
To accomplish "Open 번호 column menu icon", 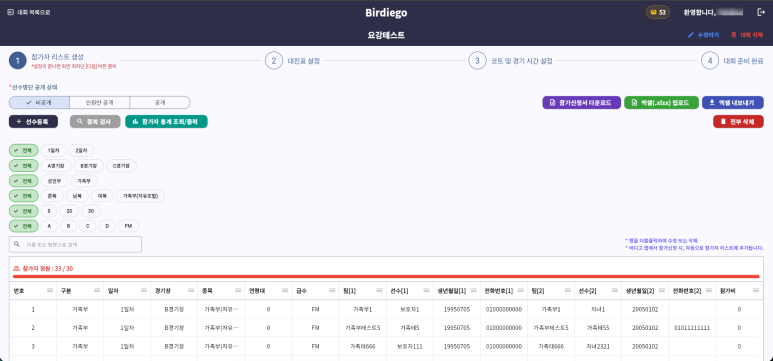I will [x=50, y=291].
